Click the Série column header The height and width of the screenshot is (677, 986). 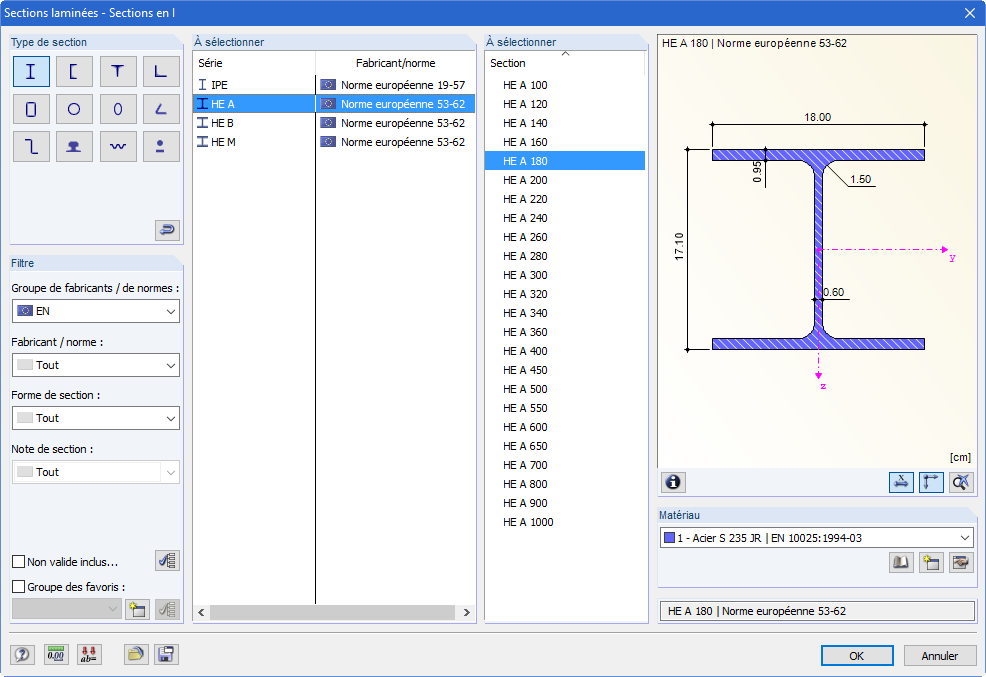253,63
